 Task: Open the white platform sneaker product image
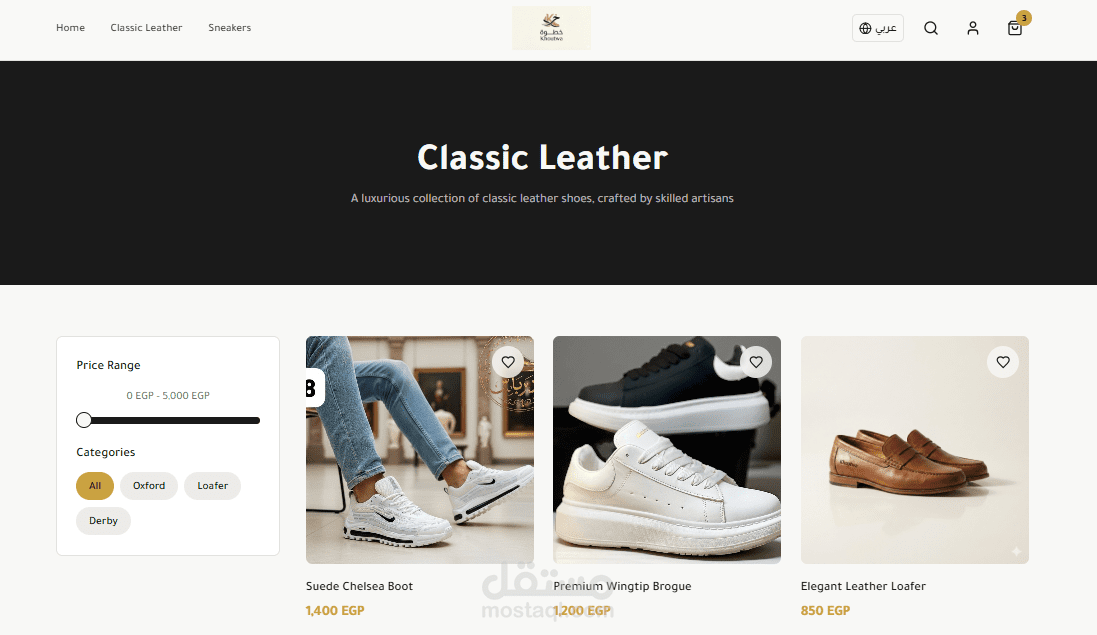coord(667,450)
